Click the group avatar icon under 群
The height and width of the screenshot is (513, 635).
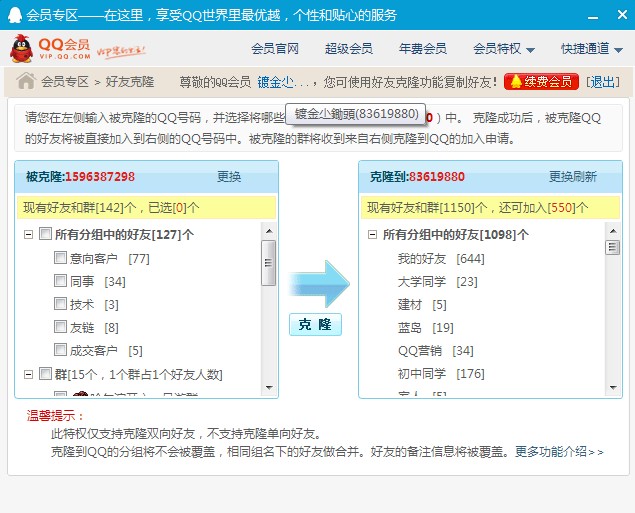click(80, 396)
